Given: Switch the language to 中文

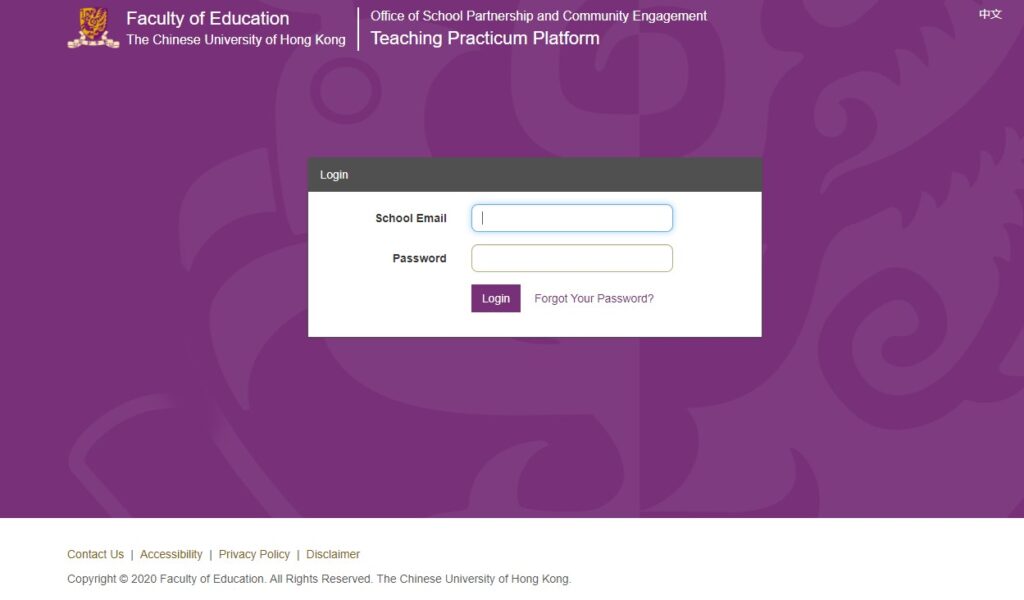Looking at the screenshot, I should point(990,14).
